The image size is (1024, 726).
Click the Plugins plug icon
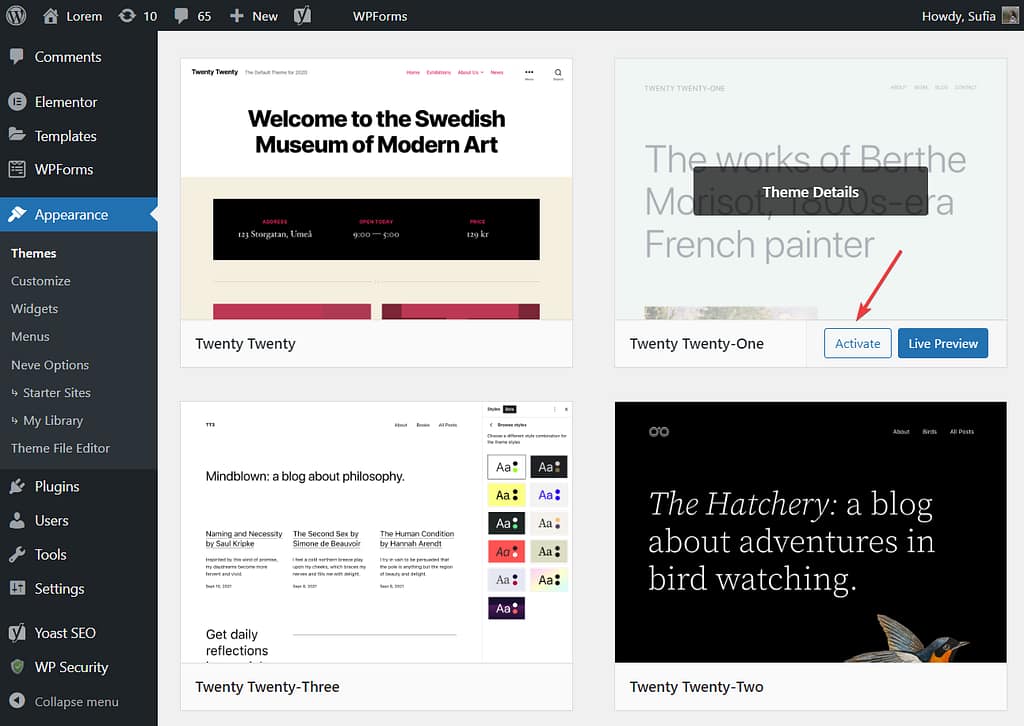point(17,487)
